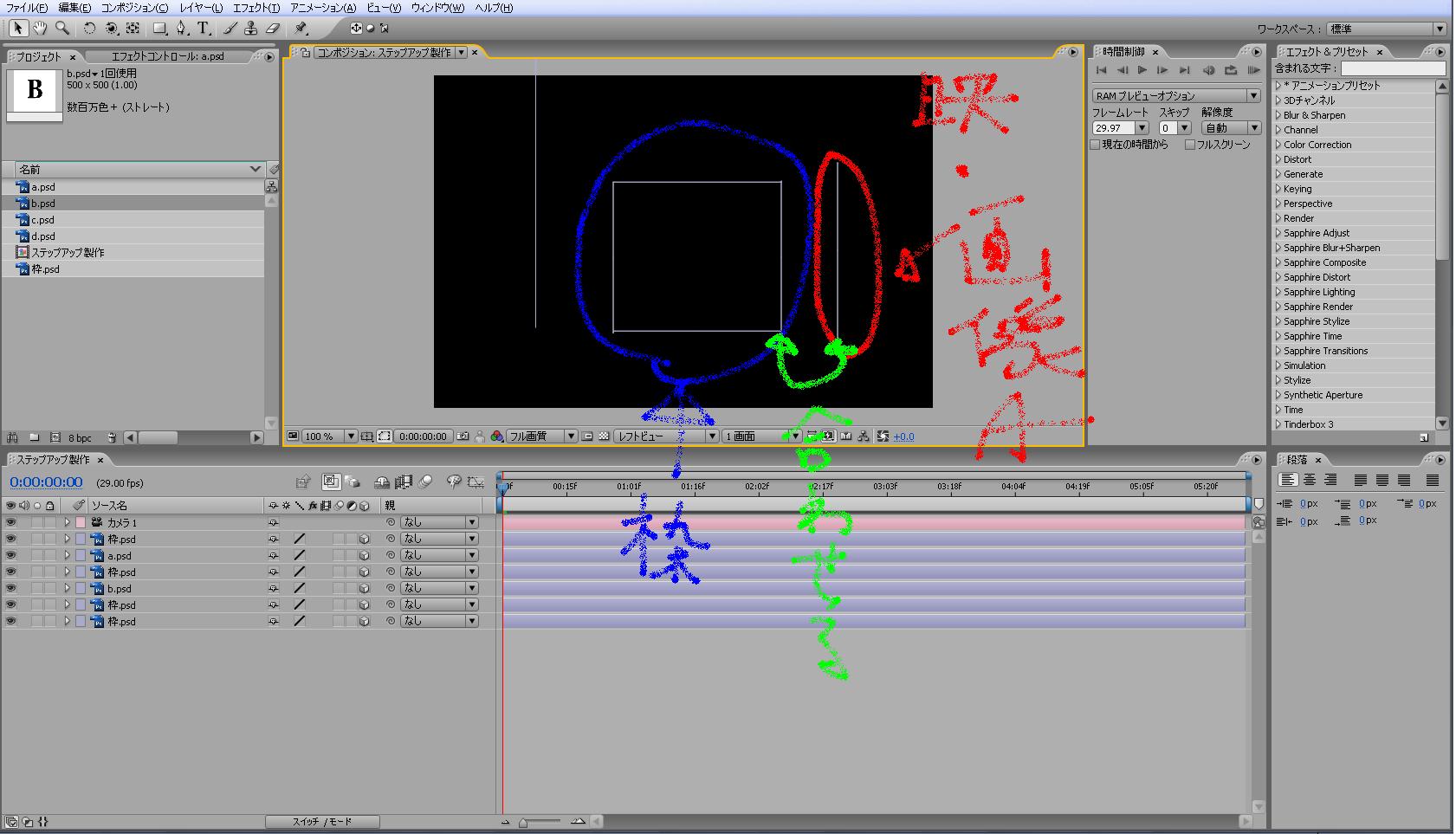Select the Rotation tool

click(x=89, y=29)
